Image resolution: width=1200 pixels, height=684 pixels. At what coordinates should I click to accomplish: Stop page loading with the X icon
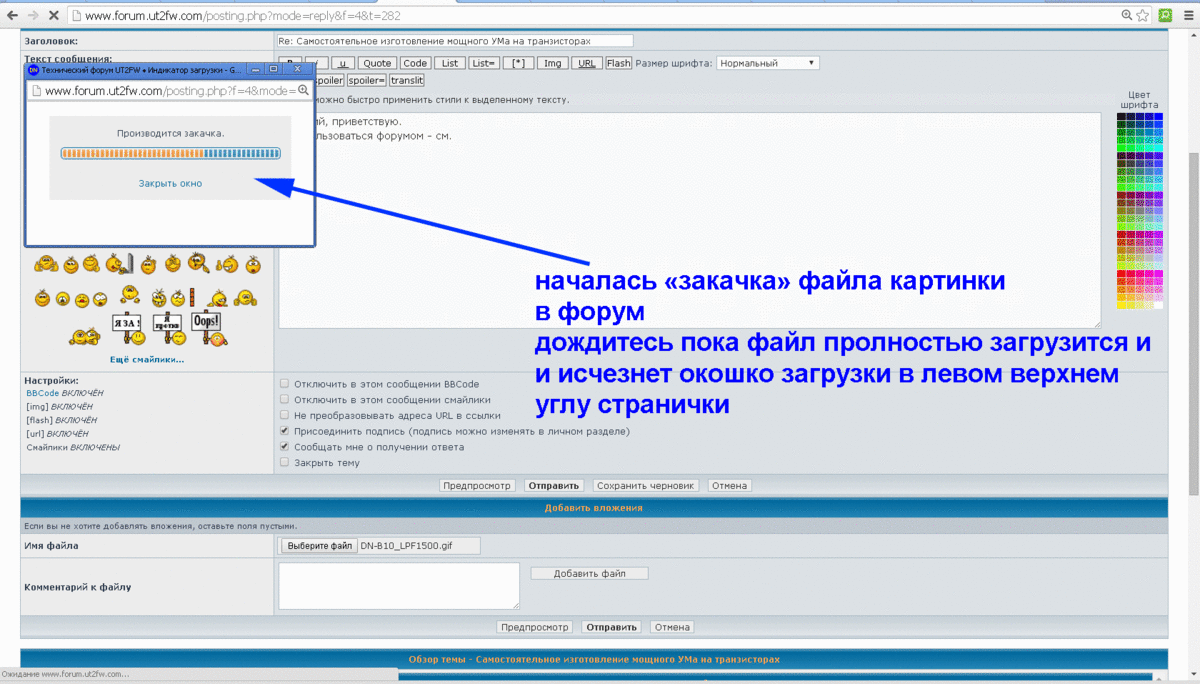(x=52, y=16)
